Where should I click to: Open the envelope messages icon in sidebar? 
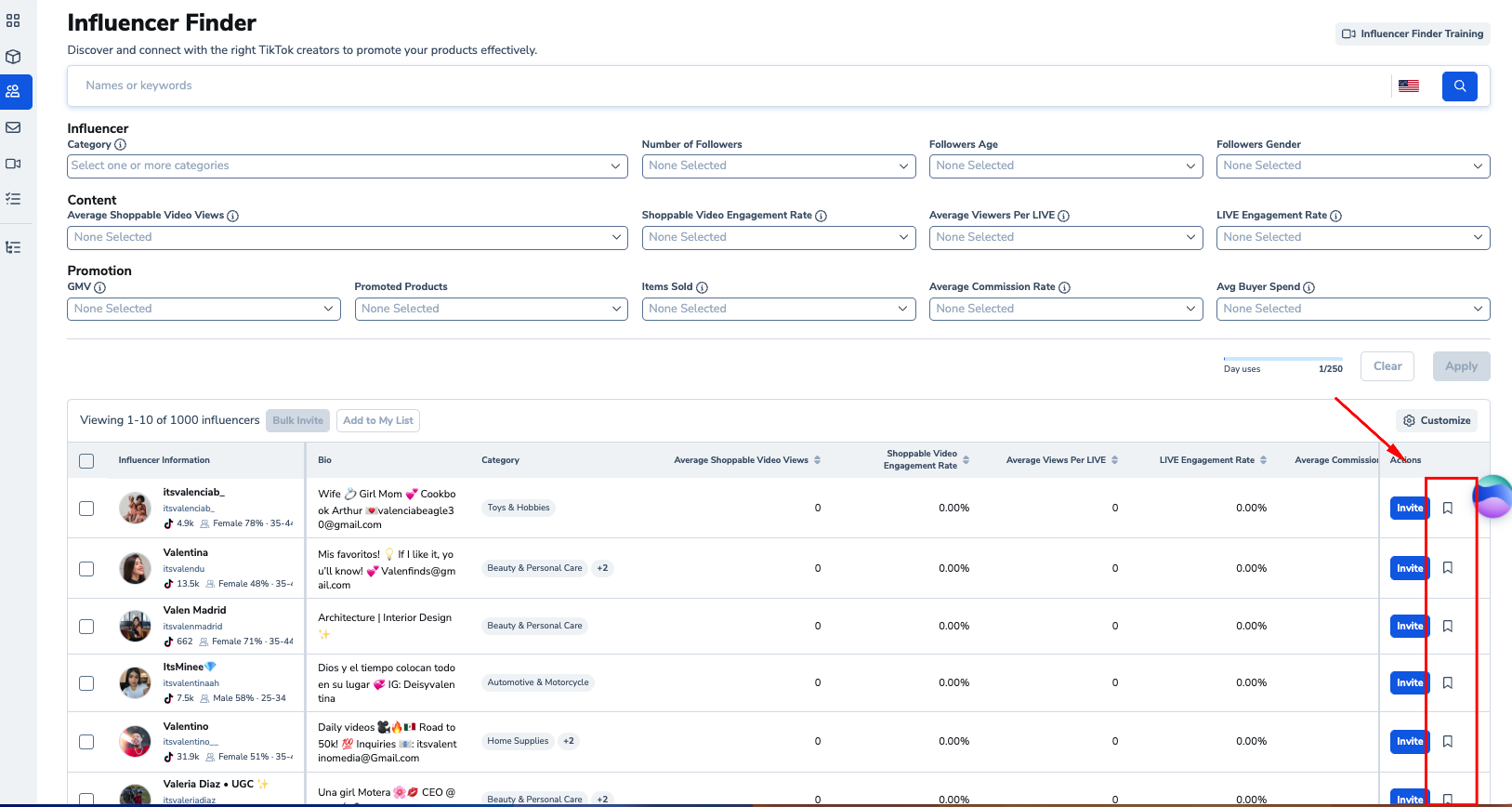(13, 127)
